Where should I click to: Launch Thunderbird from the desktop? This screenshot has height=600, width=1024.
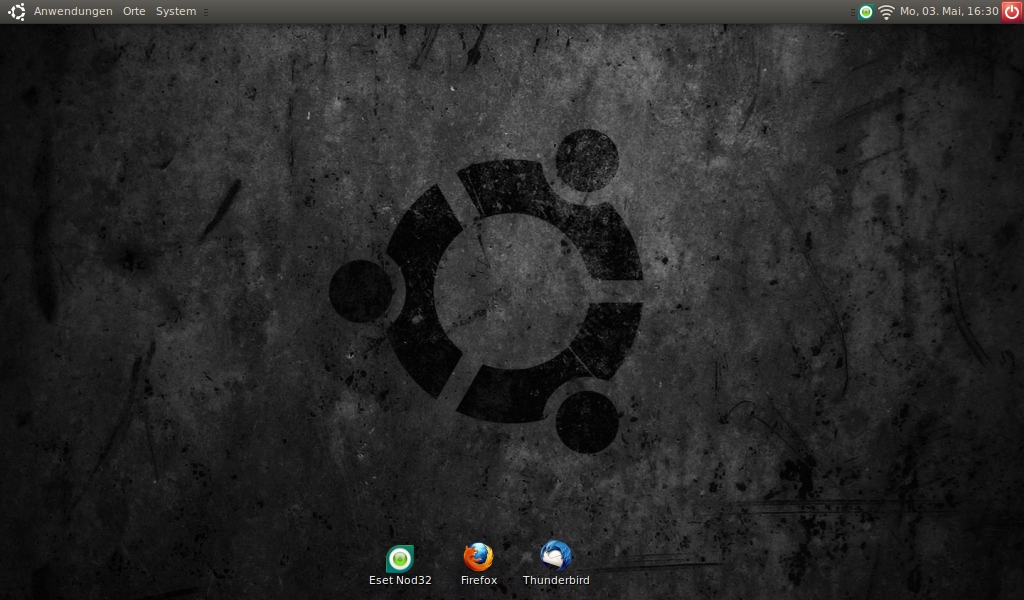tap(556, 556)
